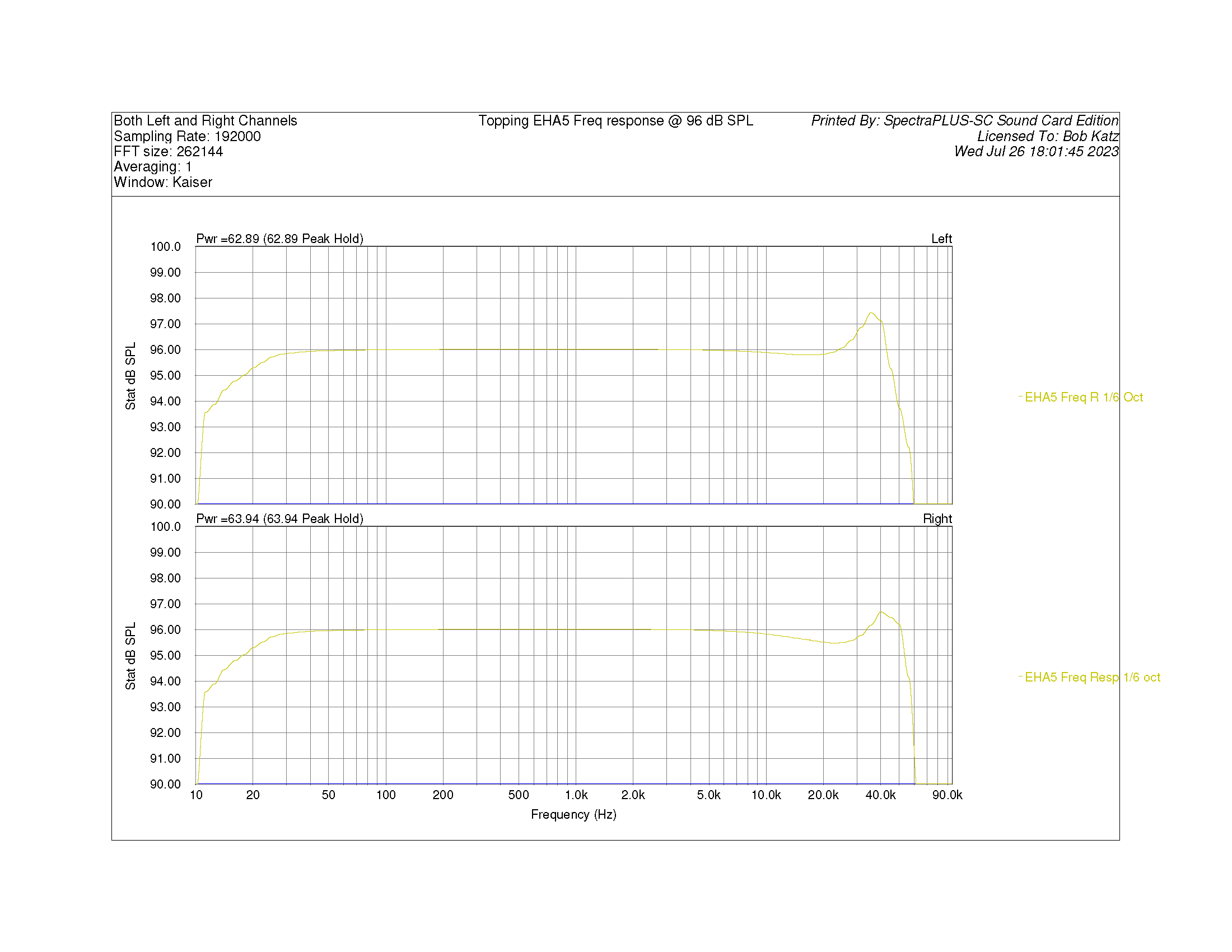Click the Right channel label
This screenshot has height=952, width=1232.
point(937,519)
